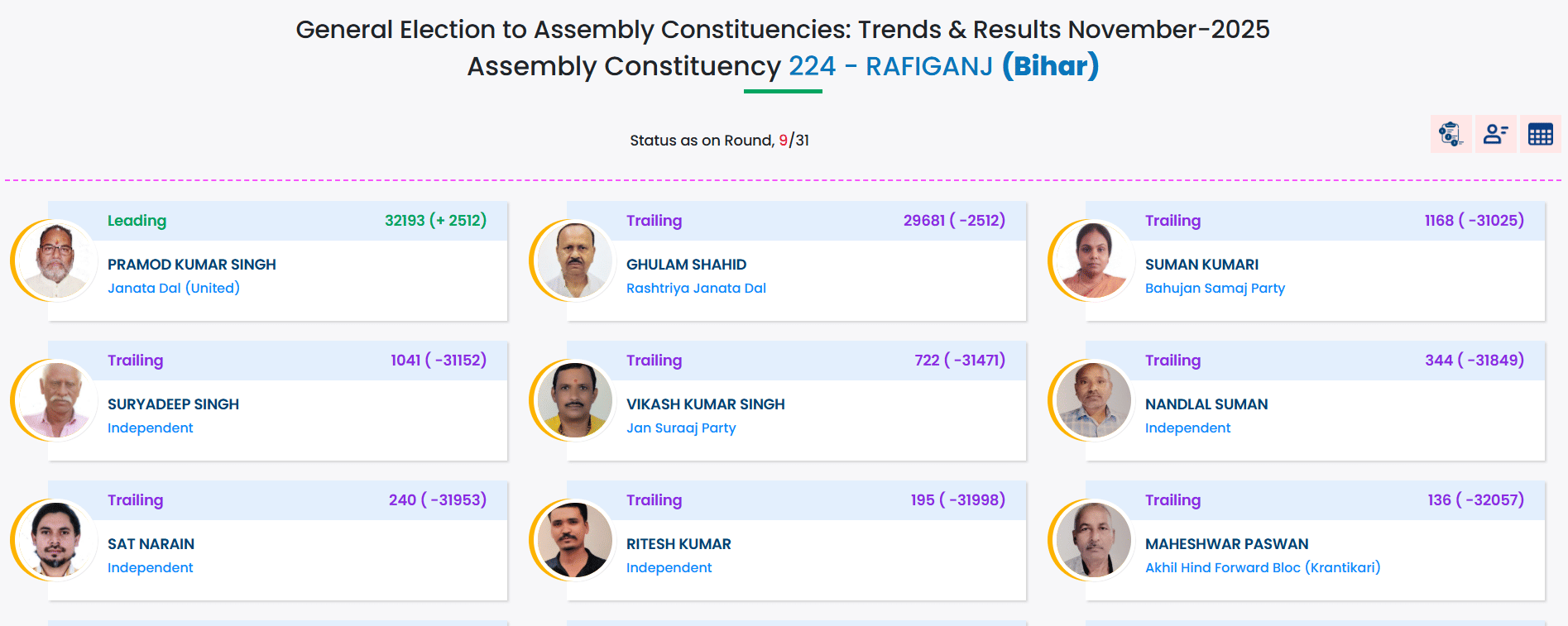1568x626 pixels.
Task: Click Maheshwar Paswan's portrait
Action: click(1093, 540)
